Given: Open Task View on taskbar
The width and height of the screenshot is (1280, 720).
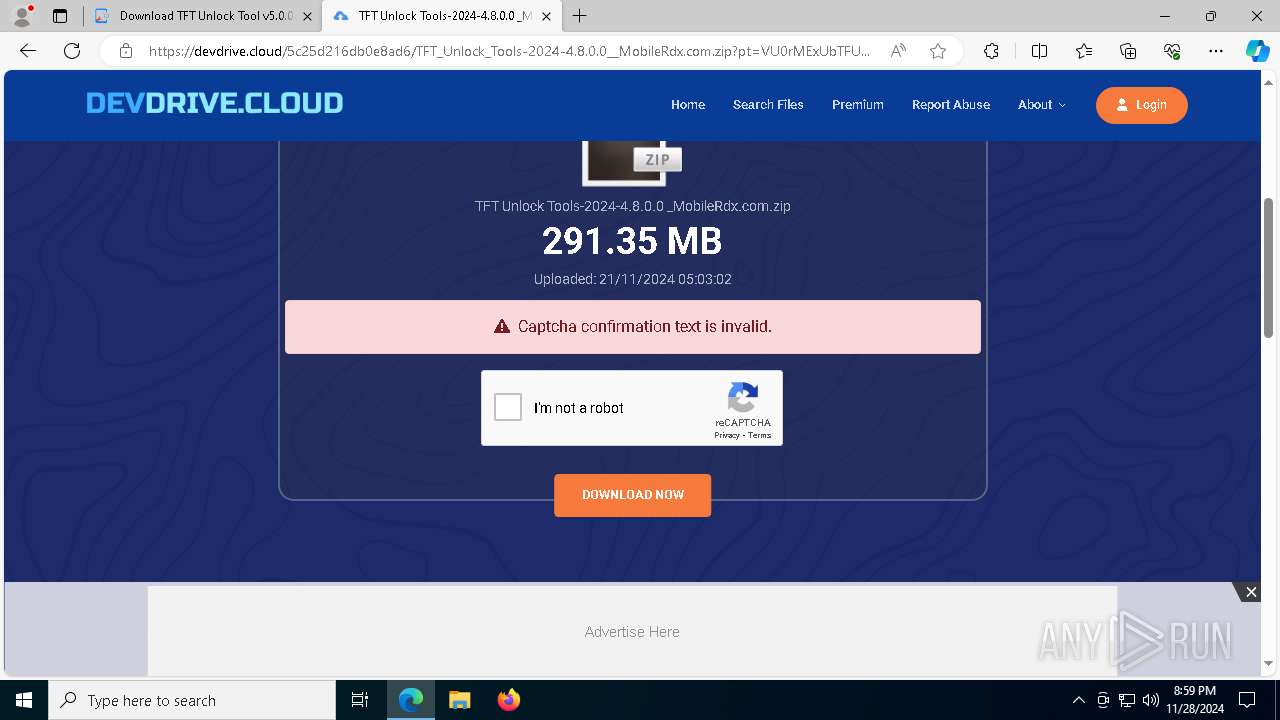Looking at the screenshot, I should point(360,700).
